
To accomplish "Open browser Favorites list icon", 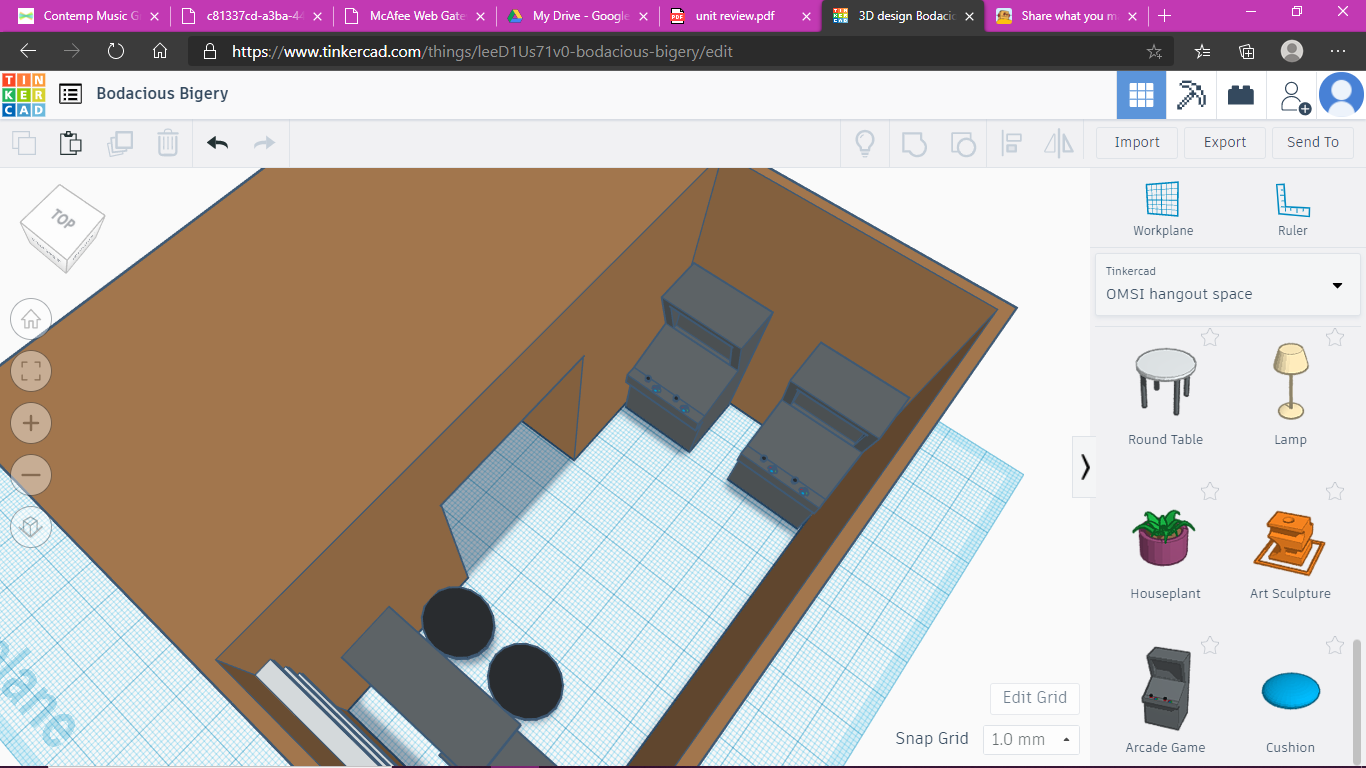I will [x=1202, y=51].
